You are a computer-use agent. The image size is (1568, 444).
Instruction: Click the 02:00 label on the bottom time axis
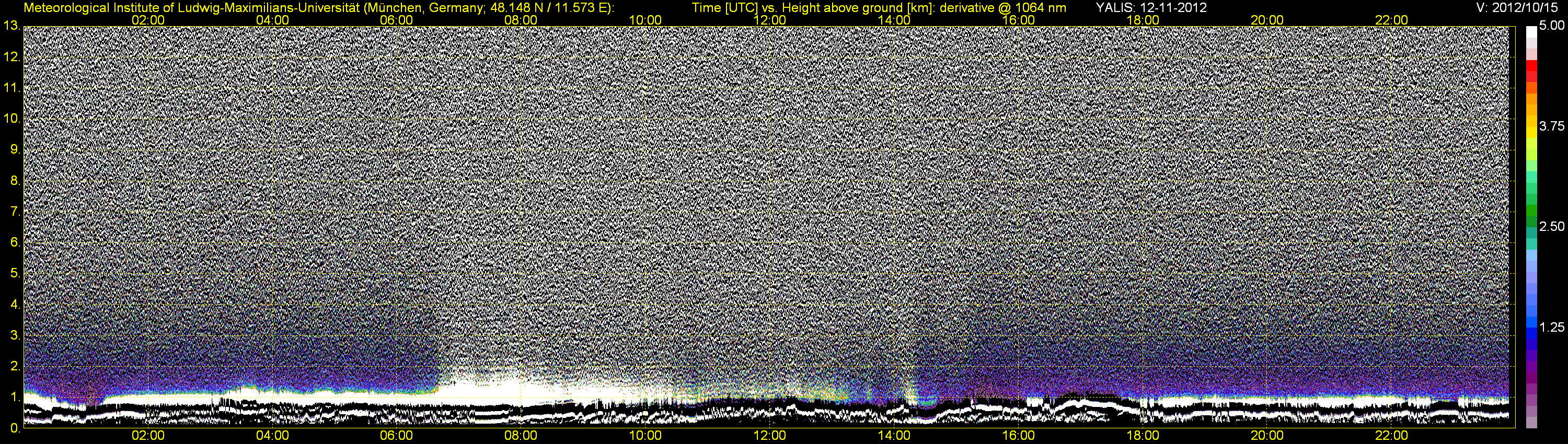148,436
